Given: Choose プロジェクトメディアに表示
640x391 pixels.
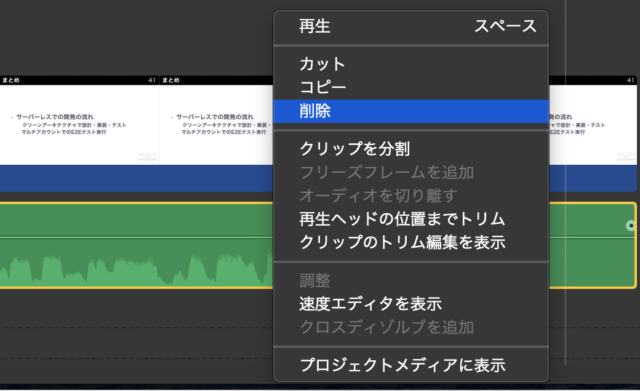Looking at the screenshot, I should tap(411, 365).
